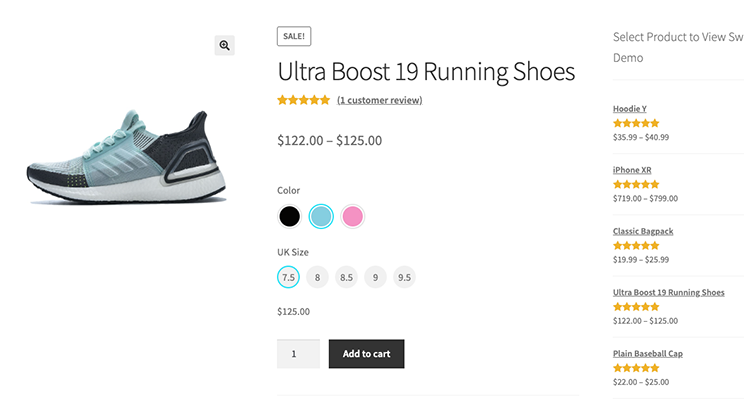Open the Hoodie Y product link
The image size is (744, 400).
(630, 109)
